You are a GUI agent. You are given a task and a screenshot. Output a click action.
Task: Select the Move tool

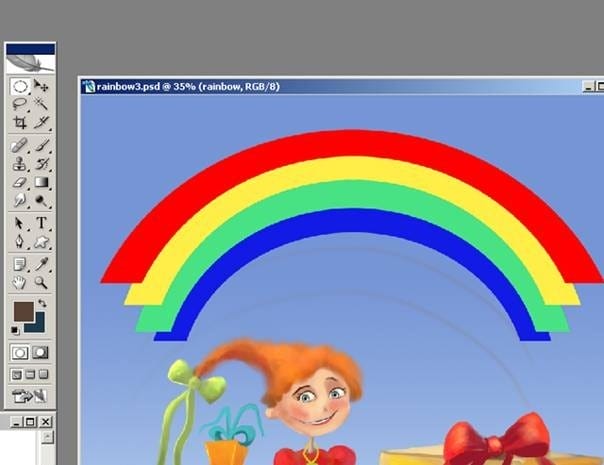tap(41, 86)
